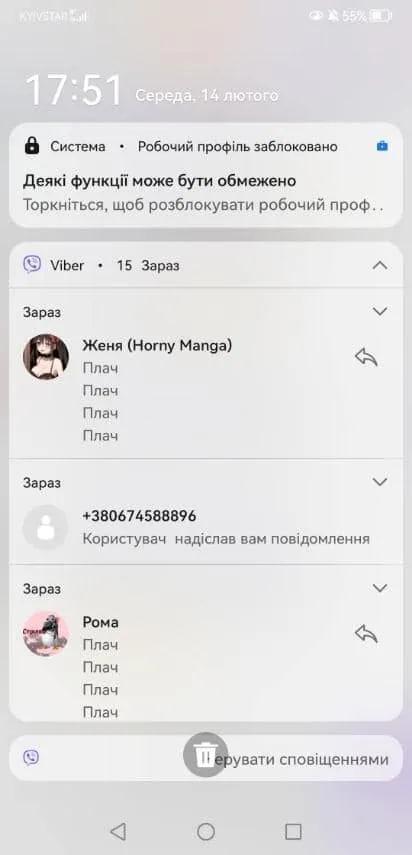The width and height of the screenshot is (412, 855).
Task: Tap the reply arrow for Рома message
Action: [x=366, y=634]
